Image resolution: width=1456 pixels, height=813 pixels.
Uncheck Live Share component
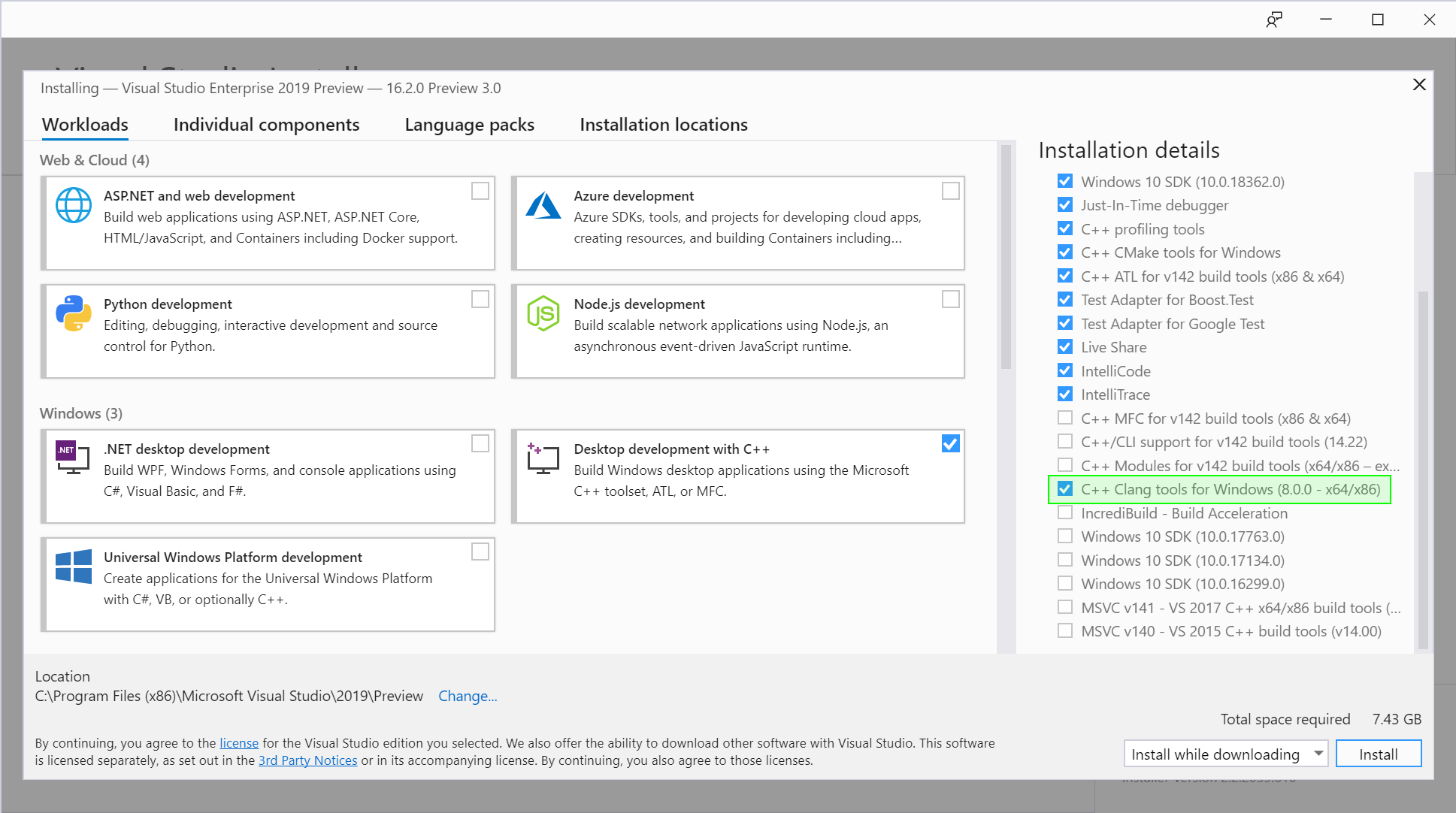point(1065,346)
